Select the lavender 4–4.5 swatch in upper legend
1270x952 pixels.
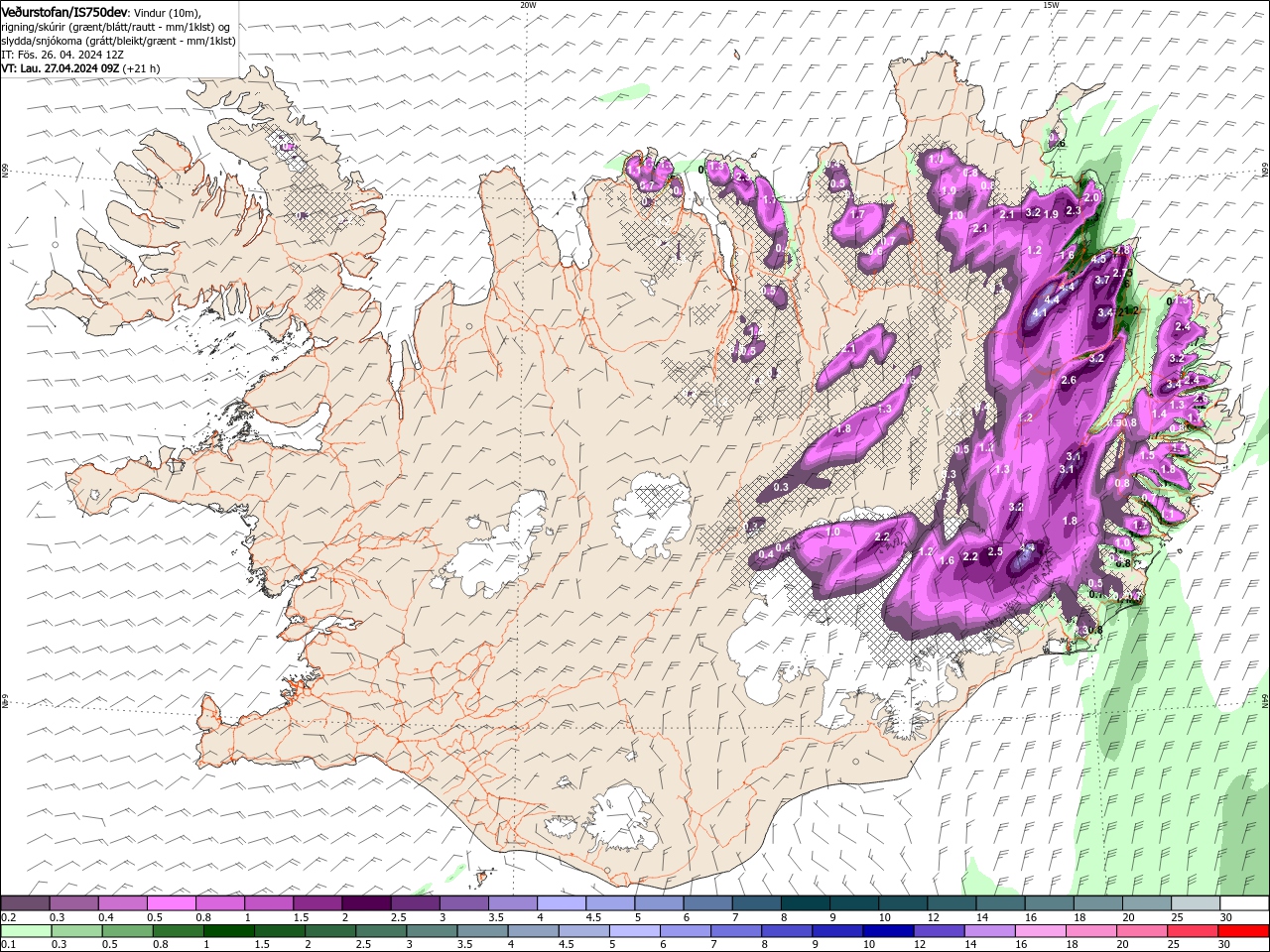coord(561,903)
